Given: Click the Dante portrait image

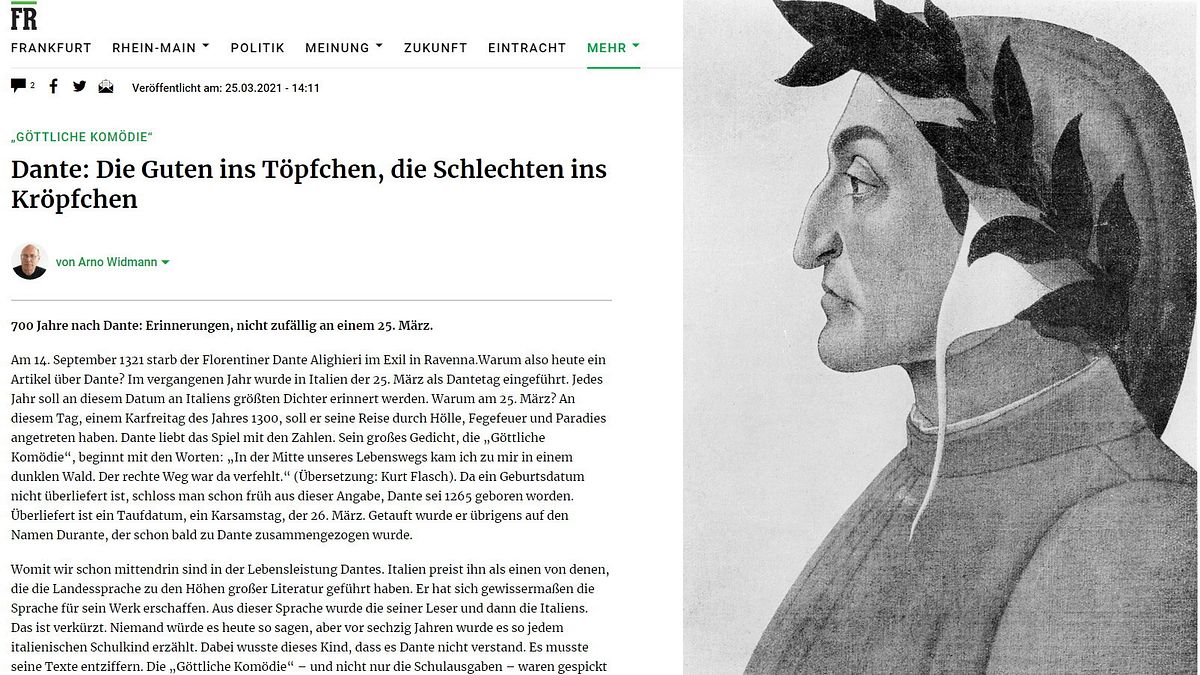Looking at the screenshot, I should pyautogui.click(x=940, y=337).
